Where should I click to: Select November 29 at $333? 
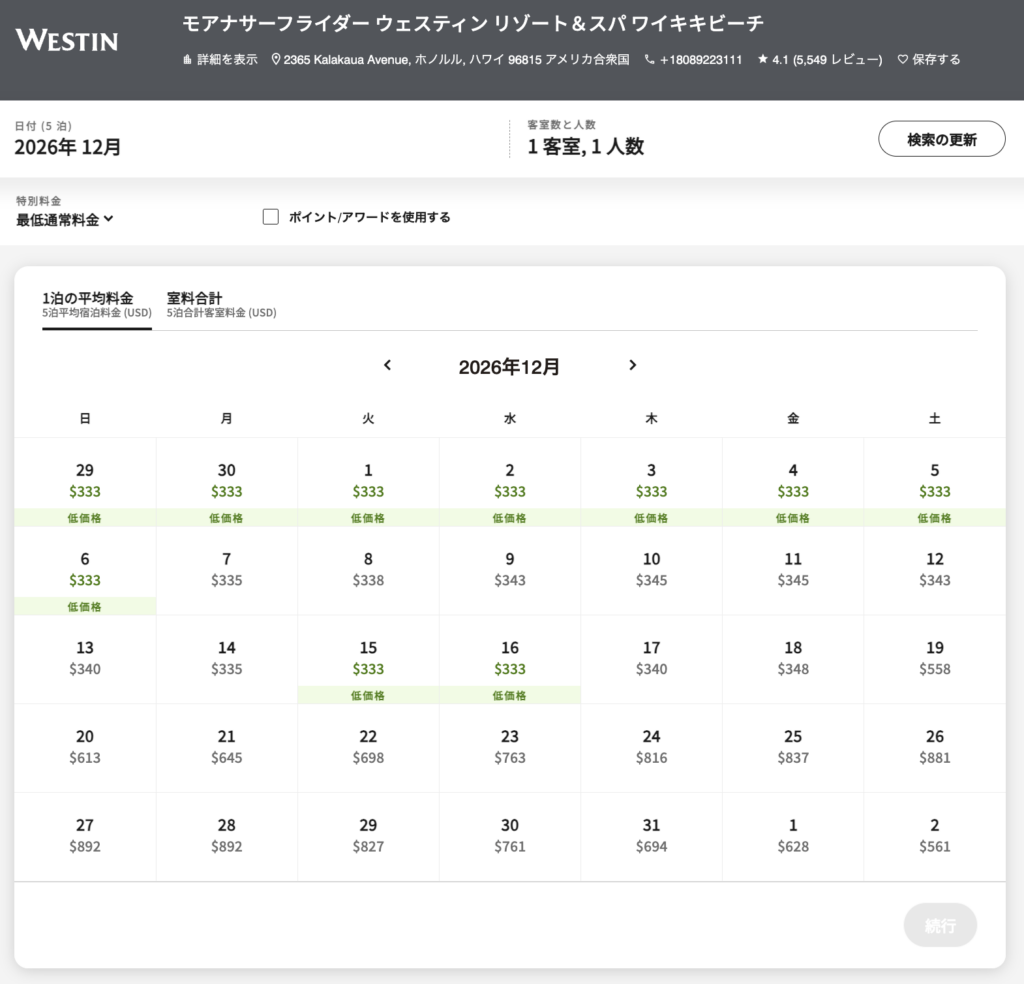click(85, 483)
